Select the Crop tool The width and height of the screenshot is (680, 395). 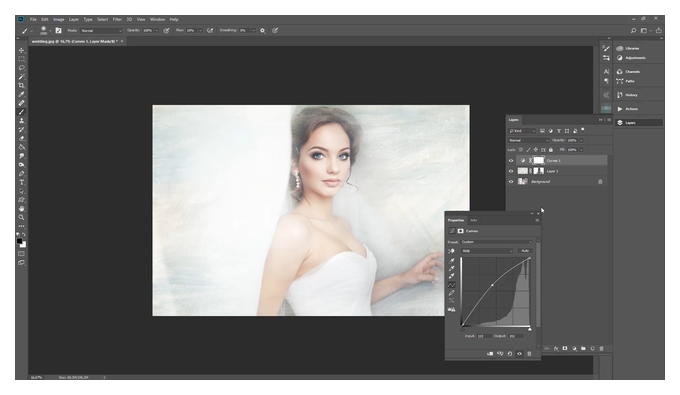[21, 85]
